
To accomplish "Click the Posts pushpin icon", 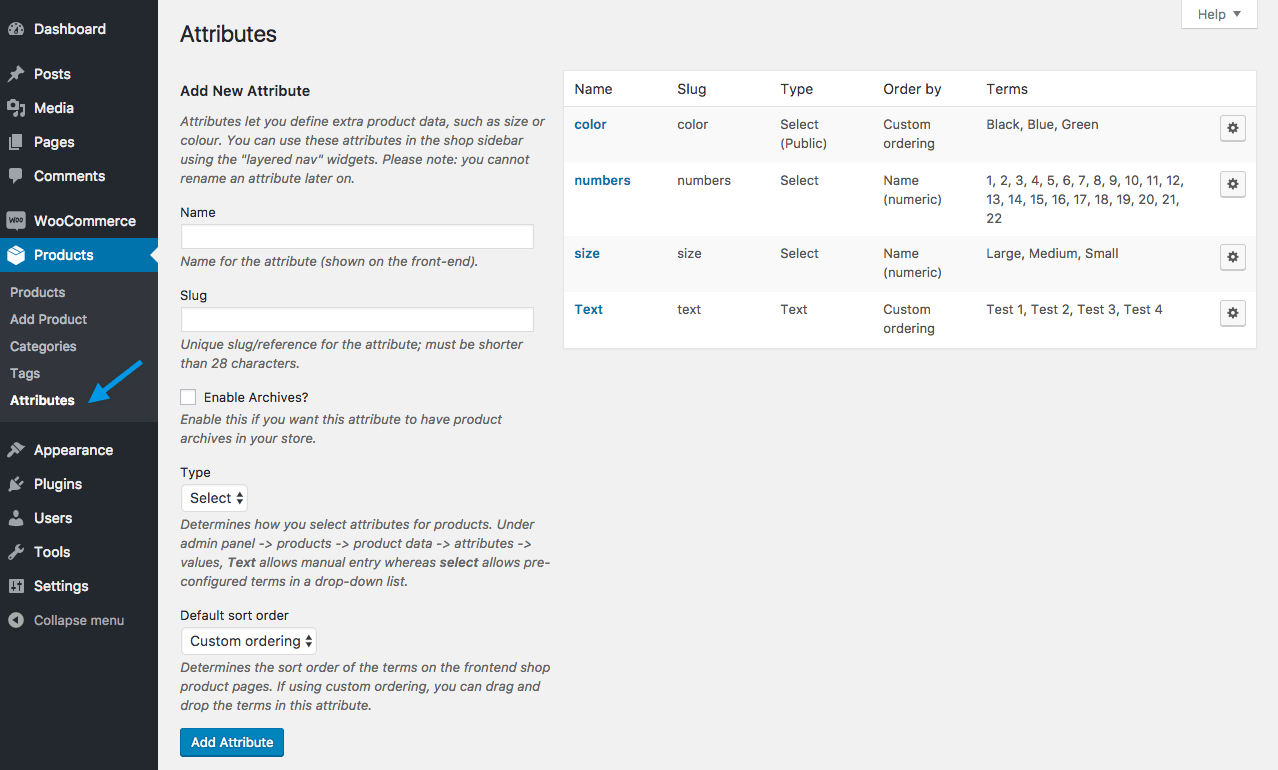I will 16,74.
